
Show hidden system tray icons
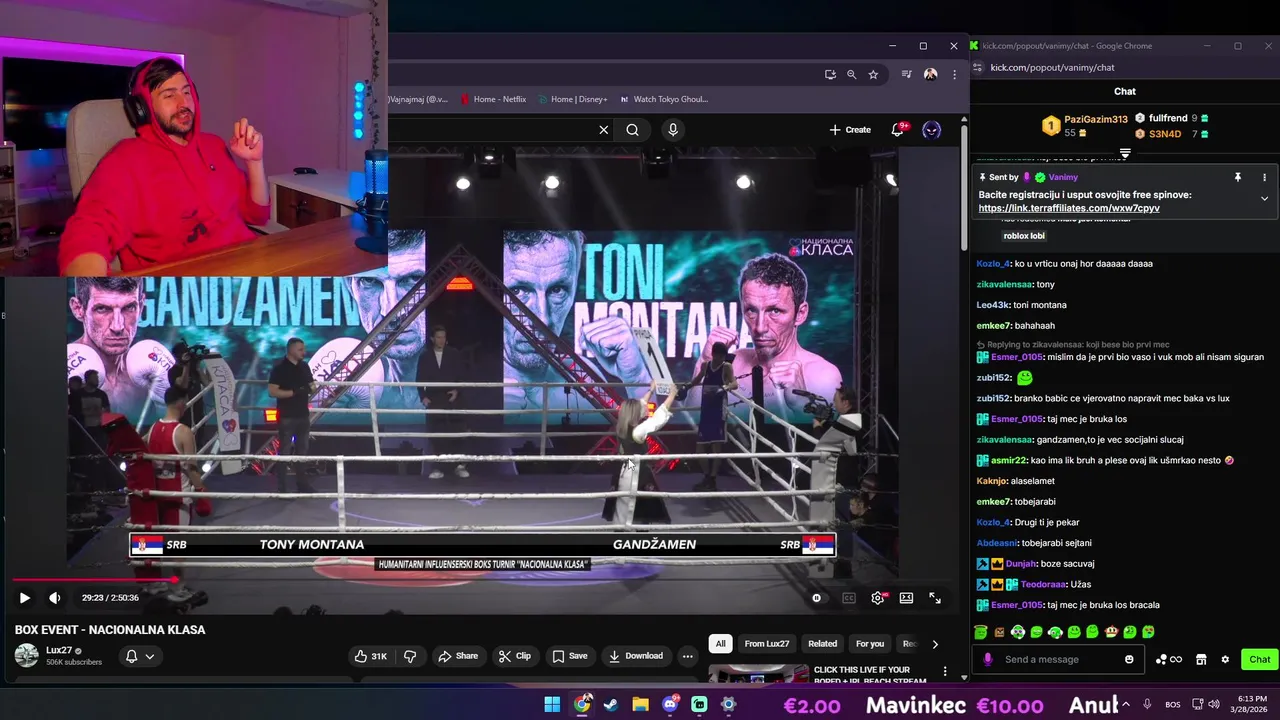[x=1127, y=704]
